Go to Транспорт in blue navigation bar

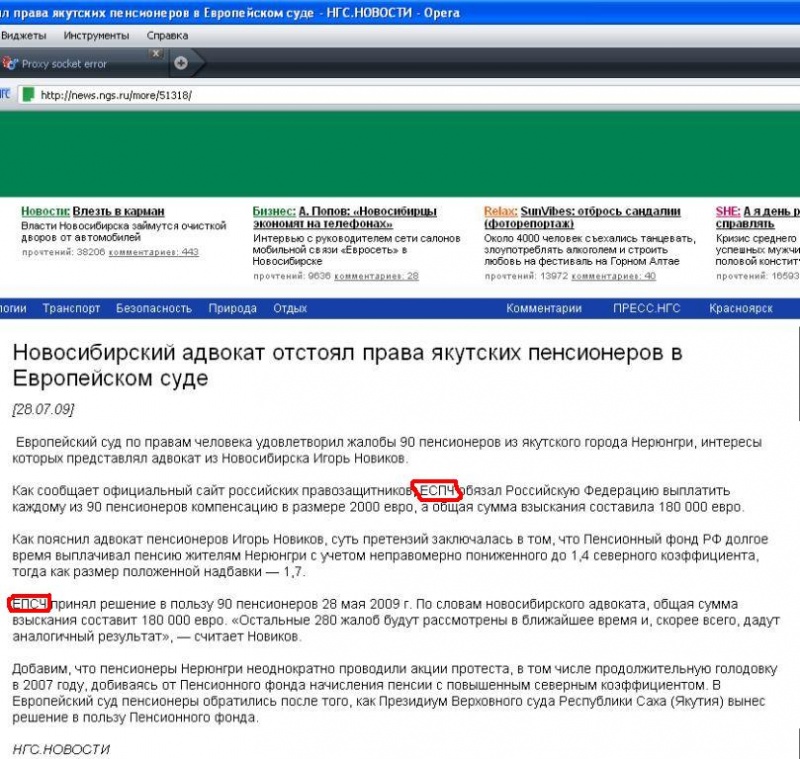tap(71, 309)
